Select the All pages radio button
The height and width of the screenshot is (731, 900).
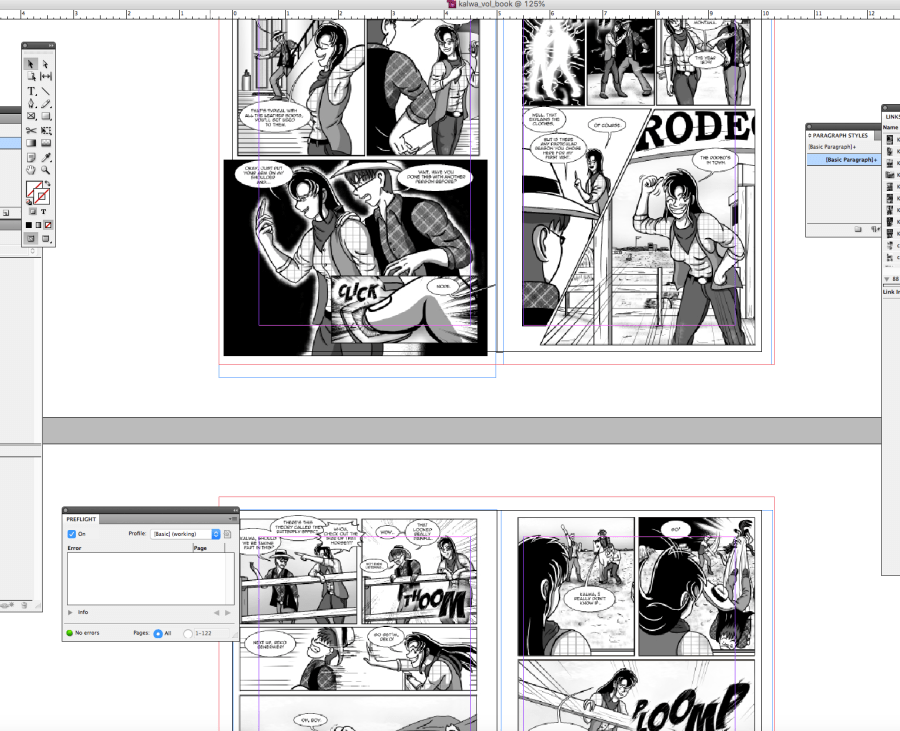[x=158, y=633]
